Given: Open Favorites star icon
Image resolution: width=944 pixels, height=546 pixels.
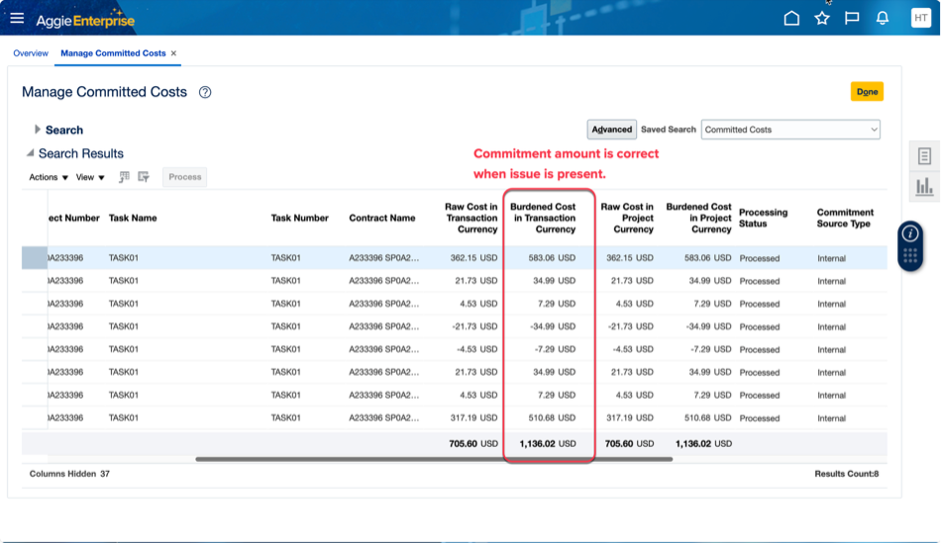Looking at the screenshot, I should 822,18.
